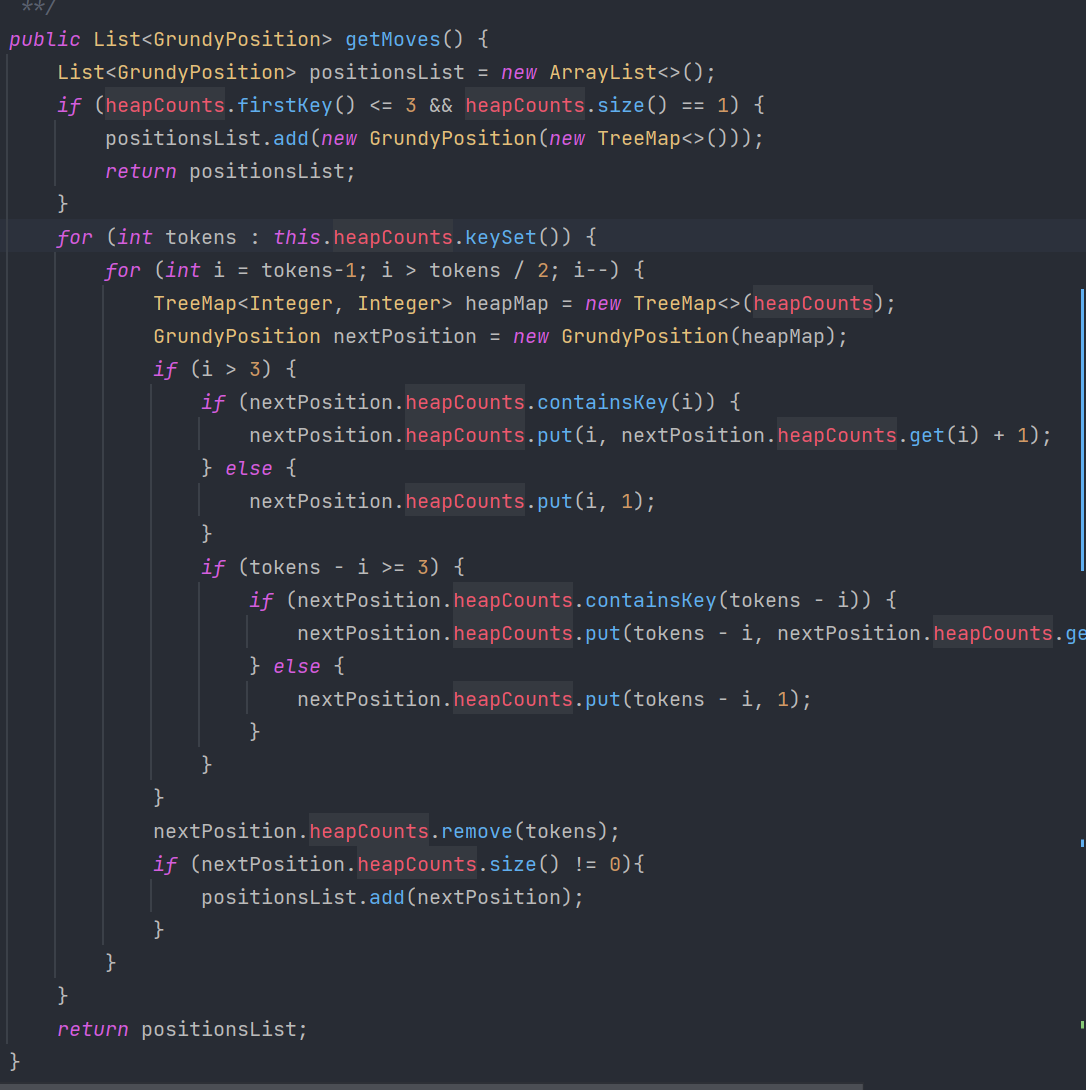The width and height of the screenshot is (1086, 1090).
Task: Click the positionsList.add(nextPosition) statement
Action: [x=391, y=897]
